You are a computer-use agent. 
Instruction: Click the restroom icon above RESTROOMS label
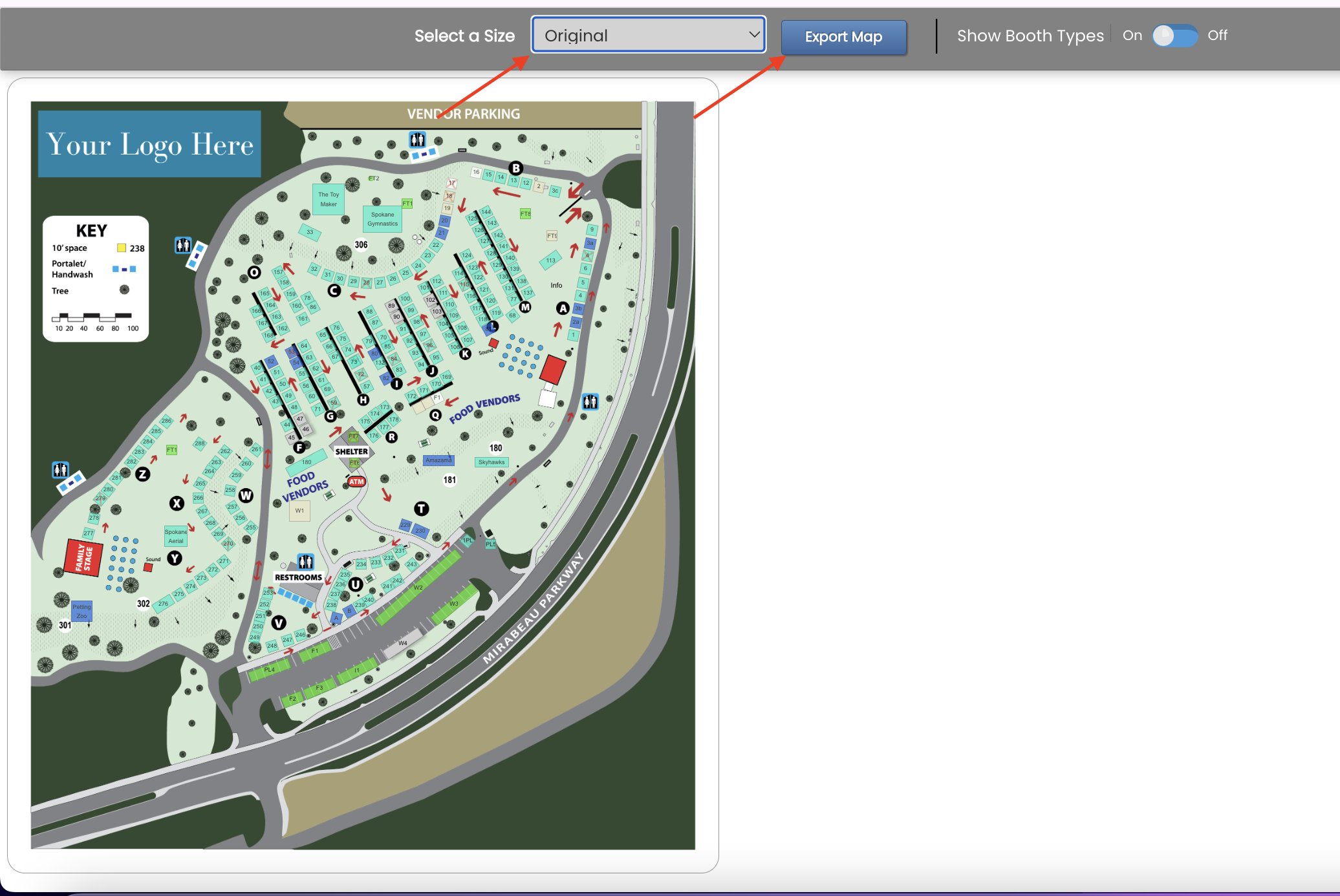[x=306, y=561]
